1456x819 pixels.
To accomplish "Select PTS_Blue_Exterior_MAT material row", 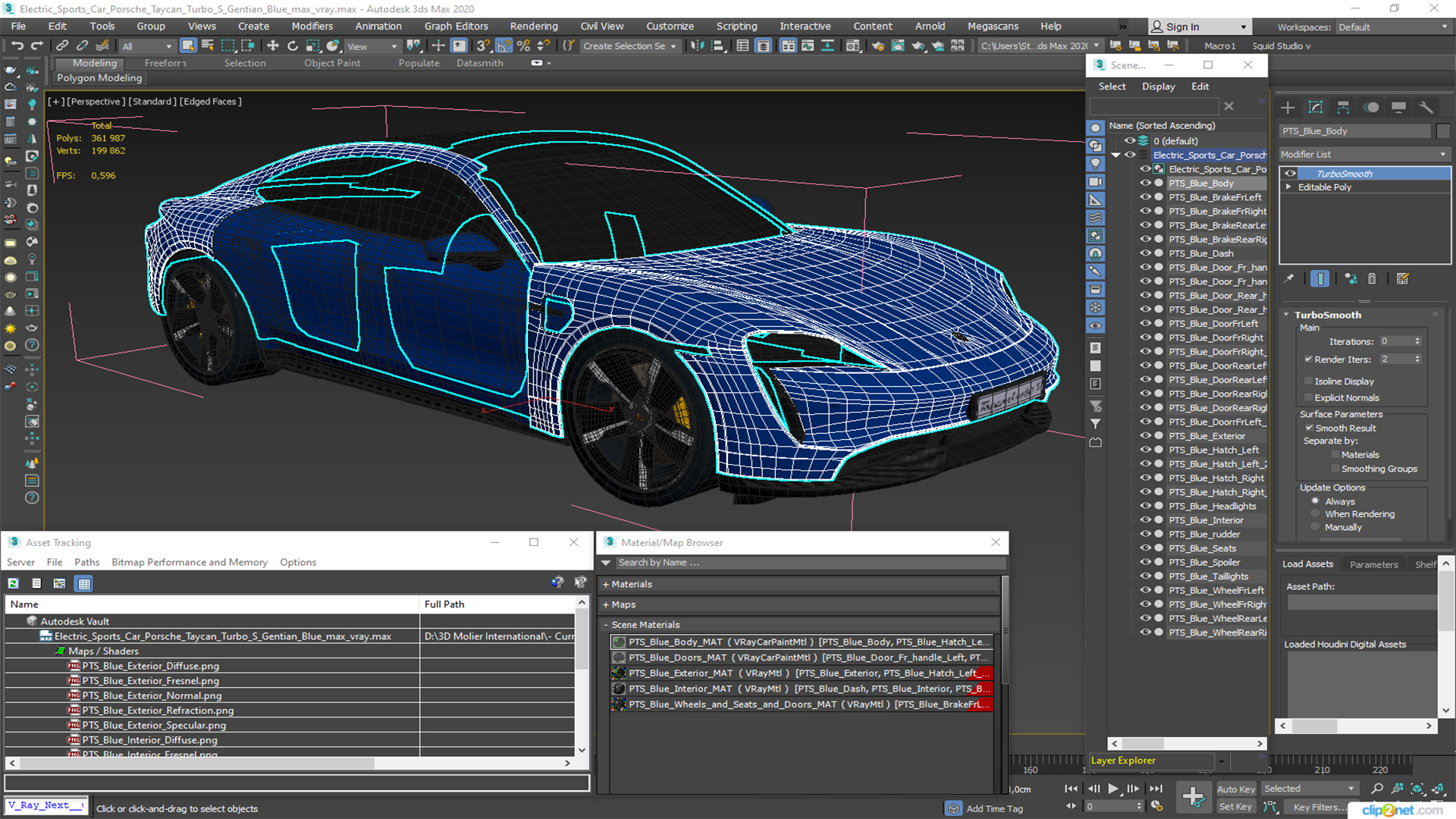I will [801, 673].
